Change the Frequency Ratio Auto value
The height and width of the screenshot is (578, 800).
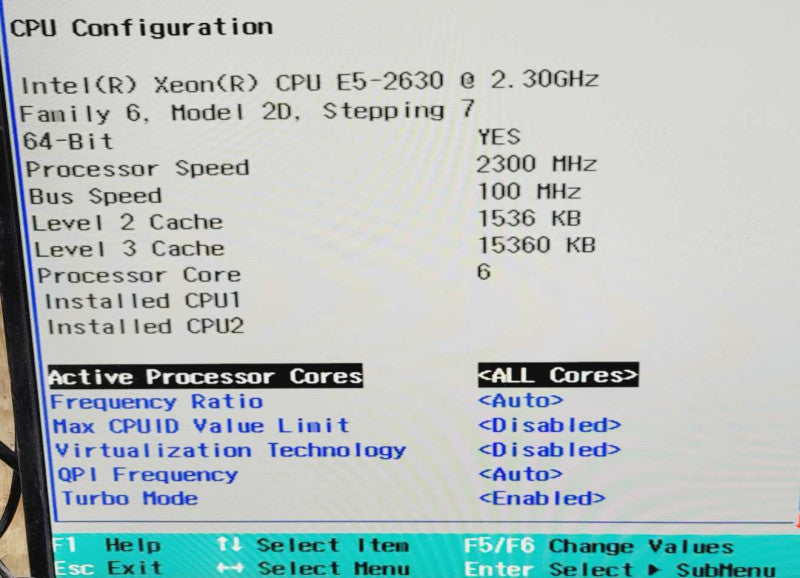(x=521, y=400)
